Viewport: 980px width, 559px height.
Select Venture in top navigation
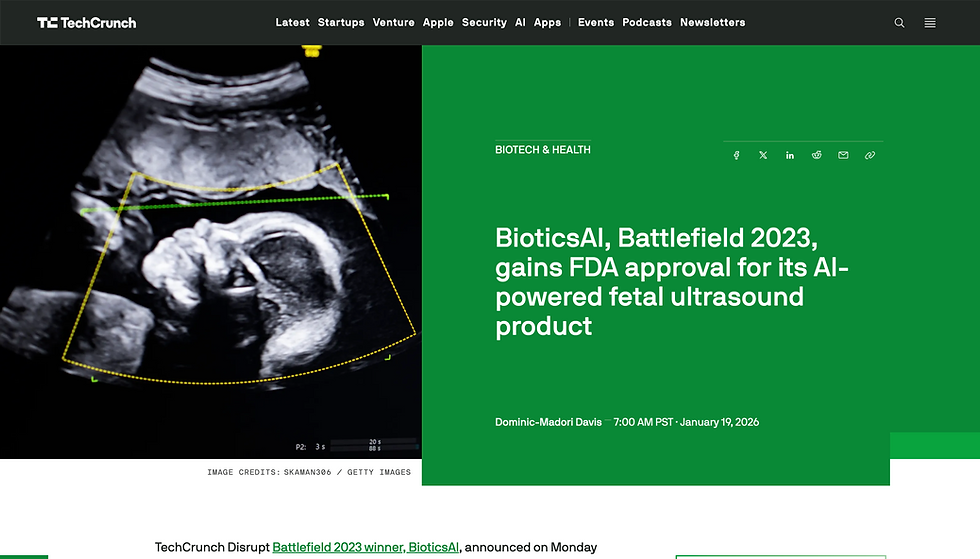click(394, 23)
